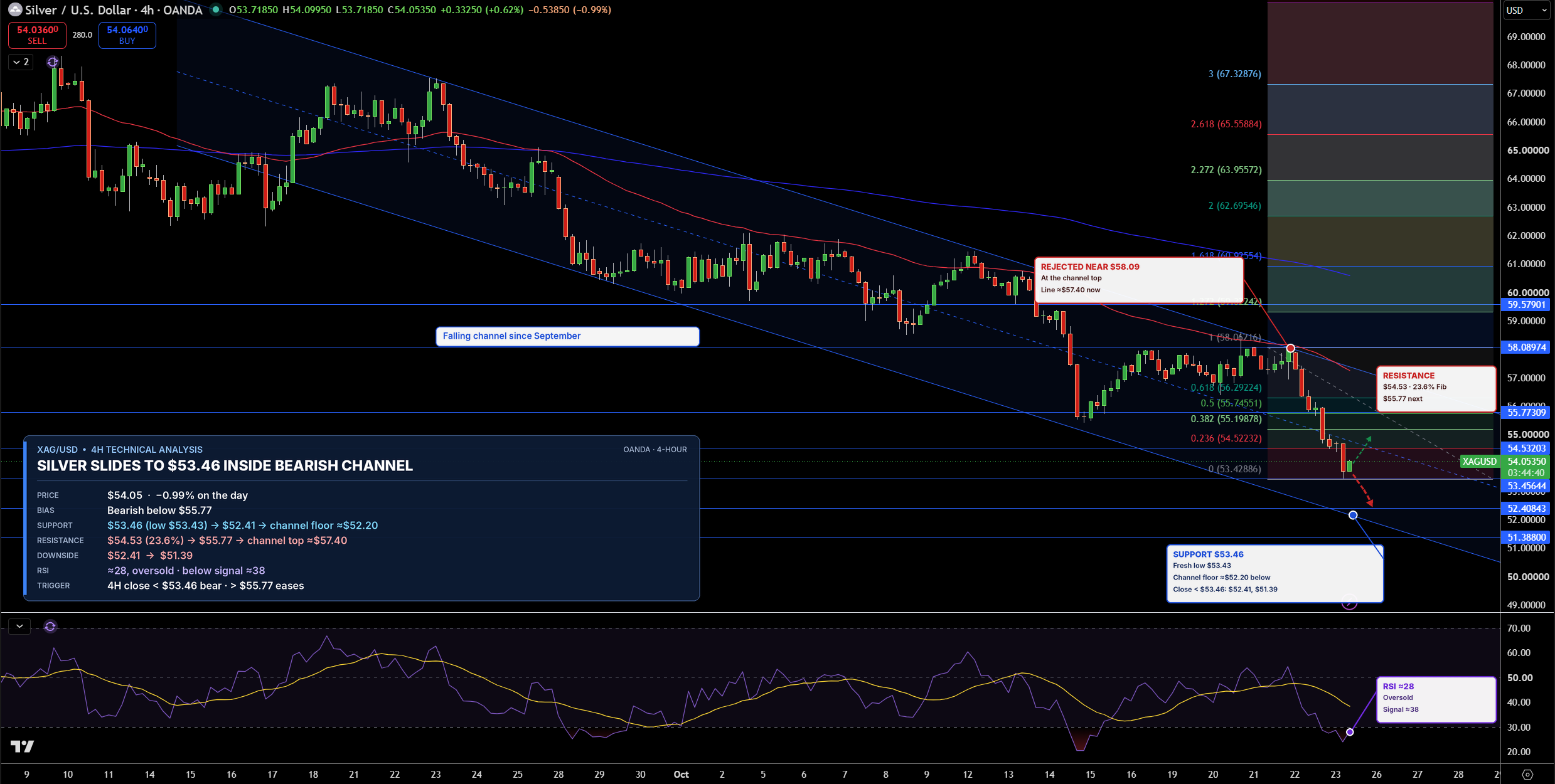Click the 280.0 spread value
The height and width of the screenshot is (784, 1555).
82,34
